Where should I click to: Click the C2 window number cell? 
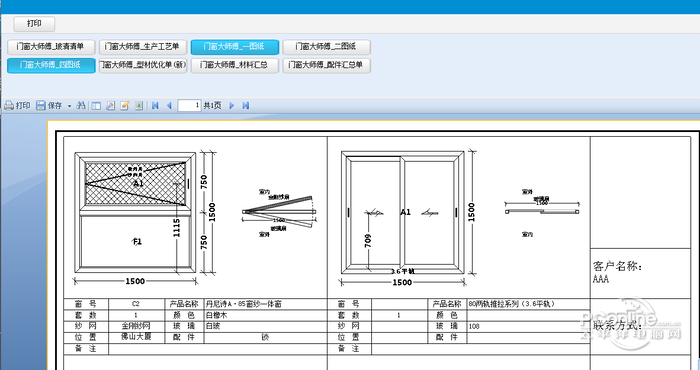[136, 304]
